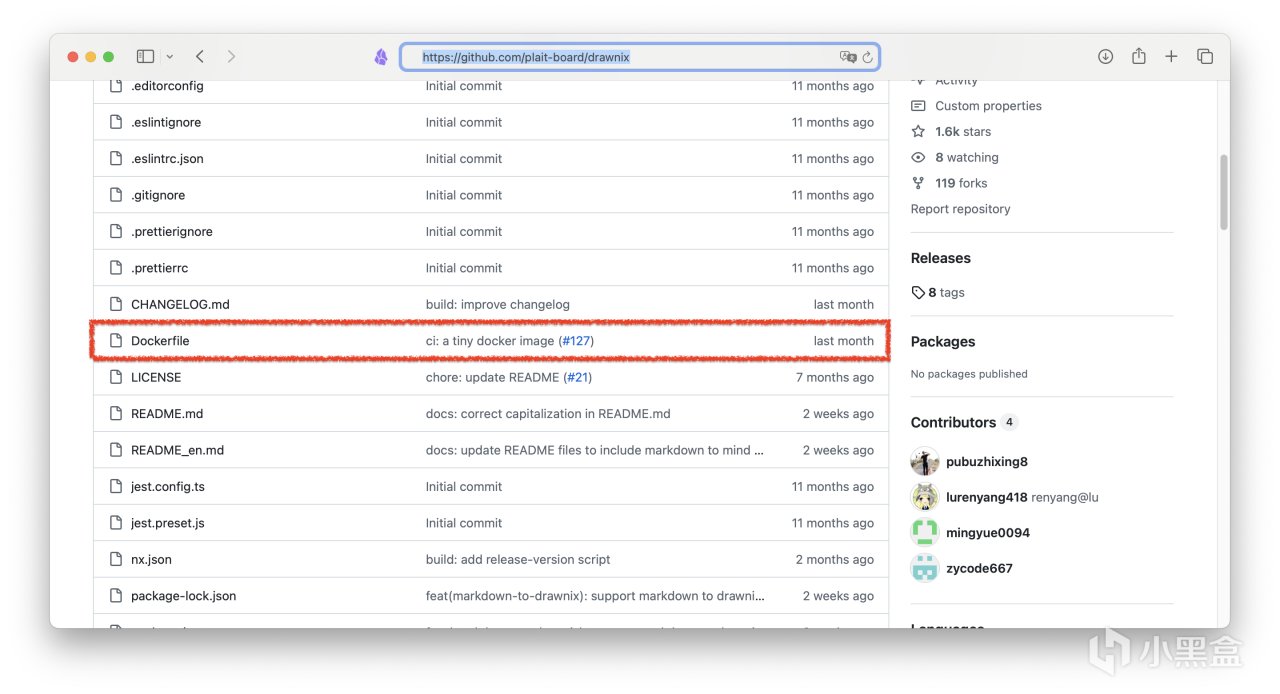Click file icon next to LICENSE
Screen dimensions: 1280x694
[x=116, y=377]
